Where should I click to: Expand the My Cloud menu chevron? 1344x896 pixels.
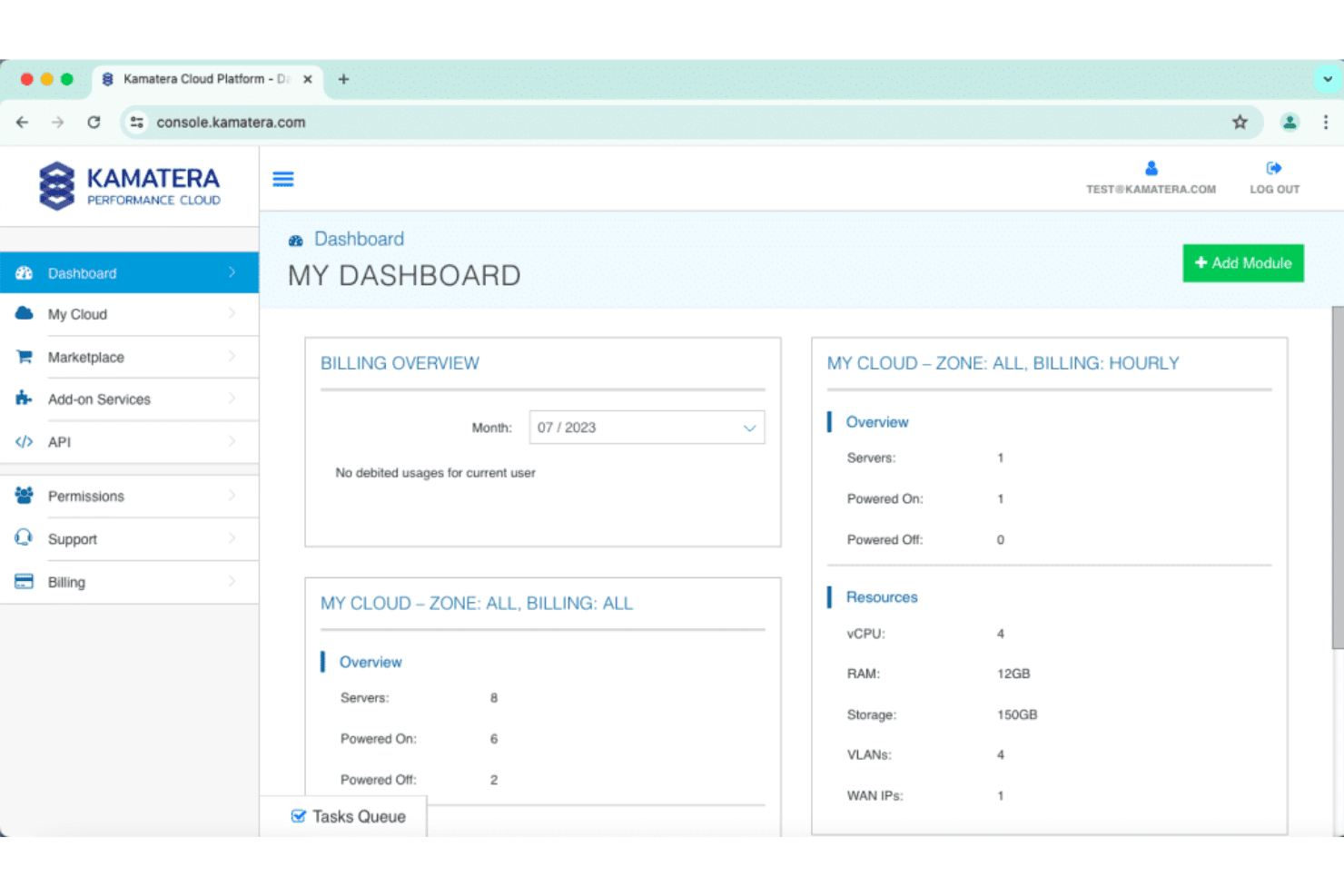tap(232, 313)
